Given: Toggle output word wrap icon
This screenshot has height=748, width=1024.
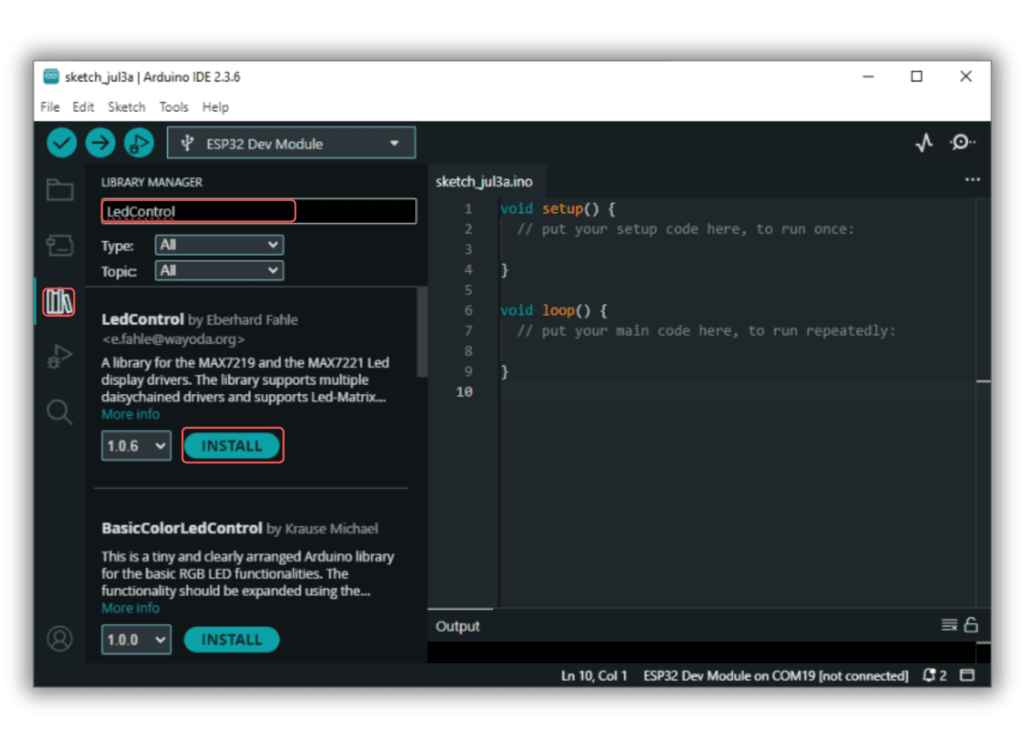Looking at the screenshot, I should tap(949, 625).
